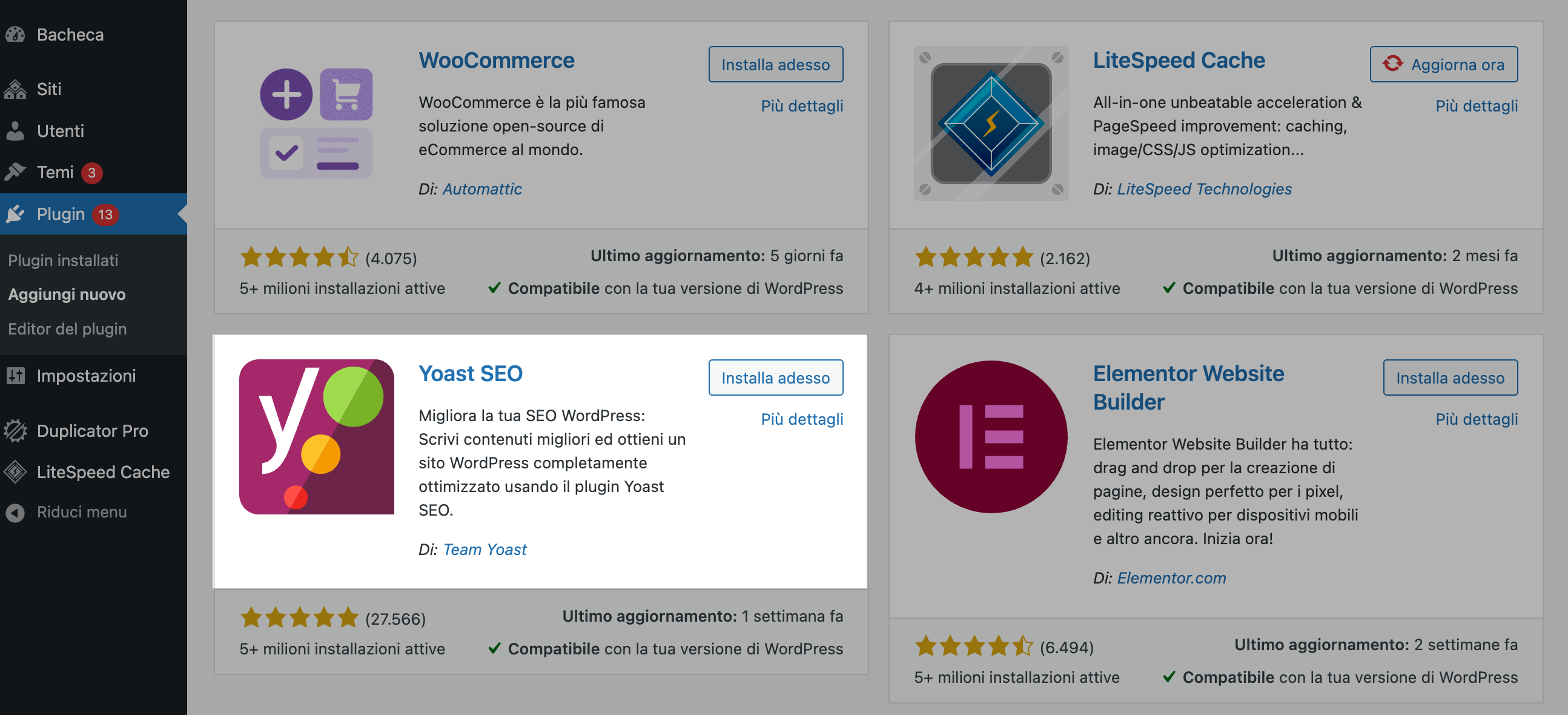Click LiteSpeed Cache sidebar diamond icon
The width and height of the screenshot is (1568, 715).
[x=15, y=472]
